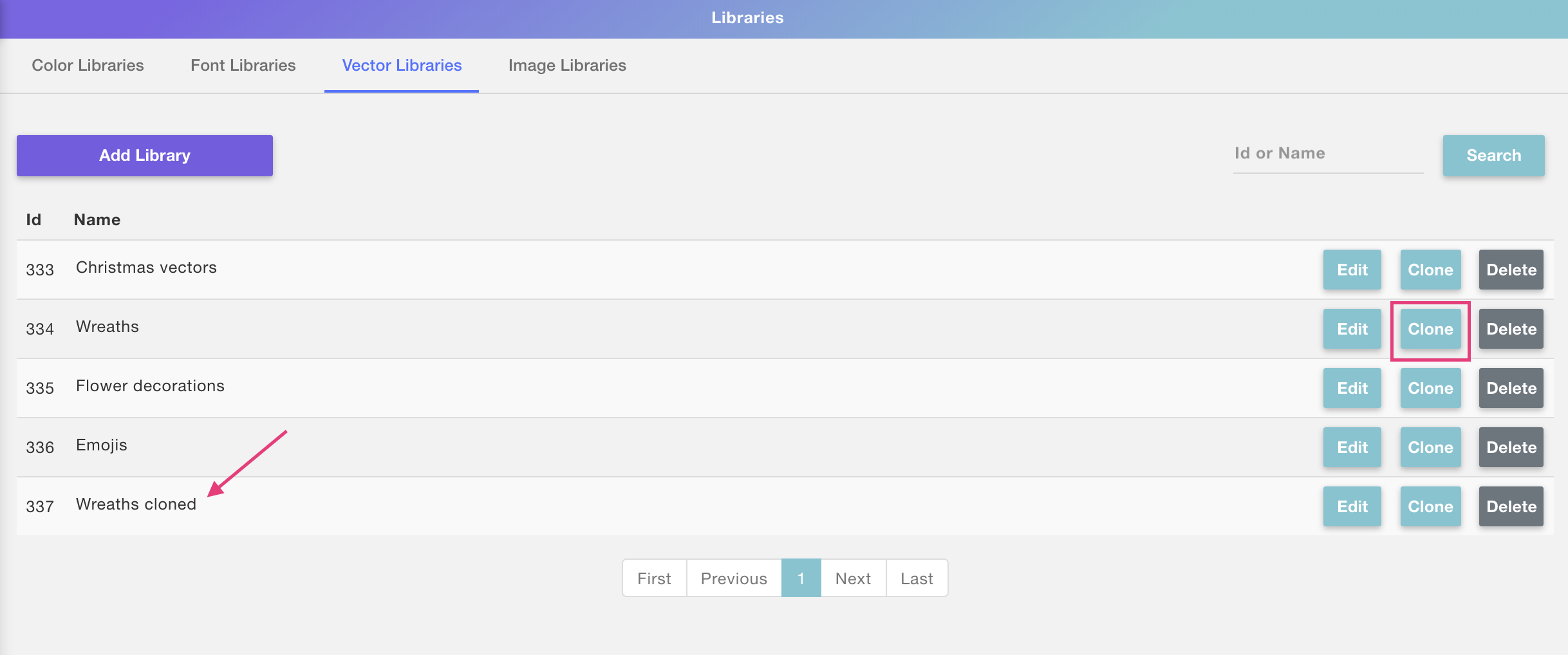This screenshot has width=1568, height=655.
Task: Select page 1 in pagination
Action: (x=801, y=578)
